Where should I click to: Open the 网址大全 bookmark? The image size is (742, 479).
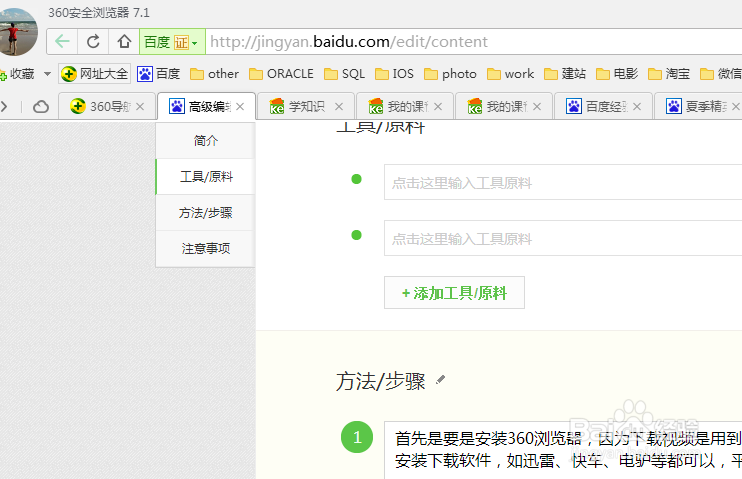point(95,74)
